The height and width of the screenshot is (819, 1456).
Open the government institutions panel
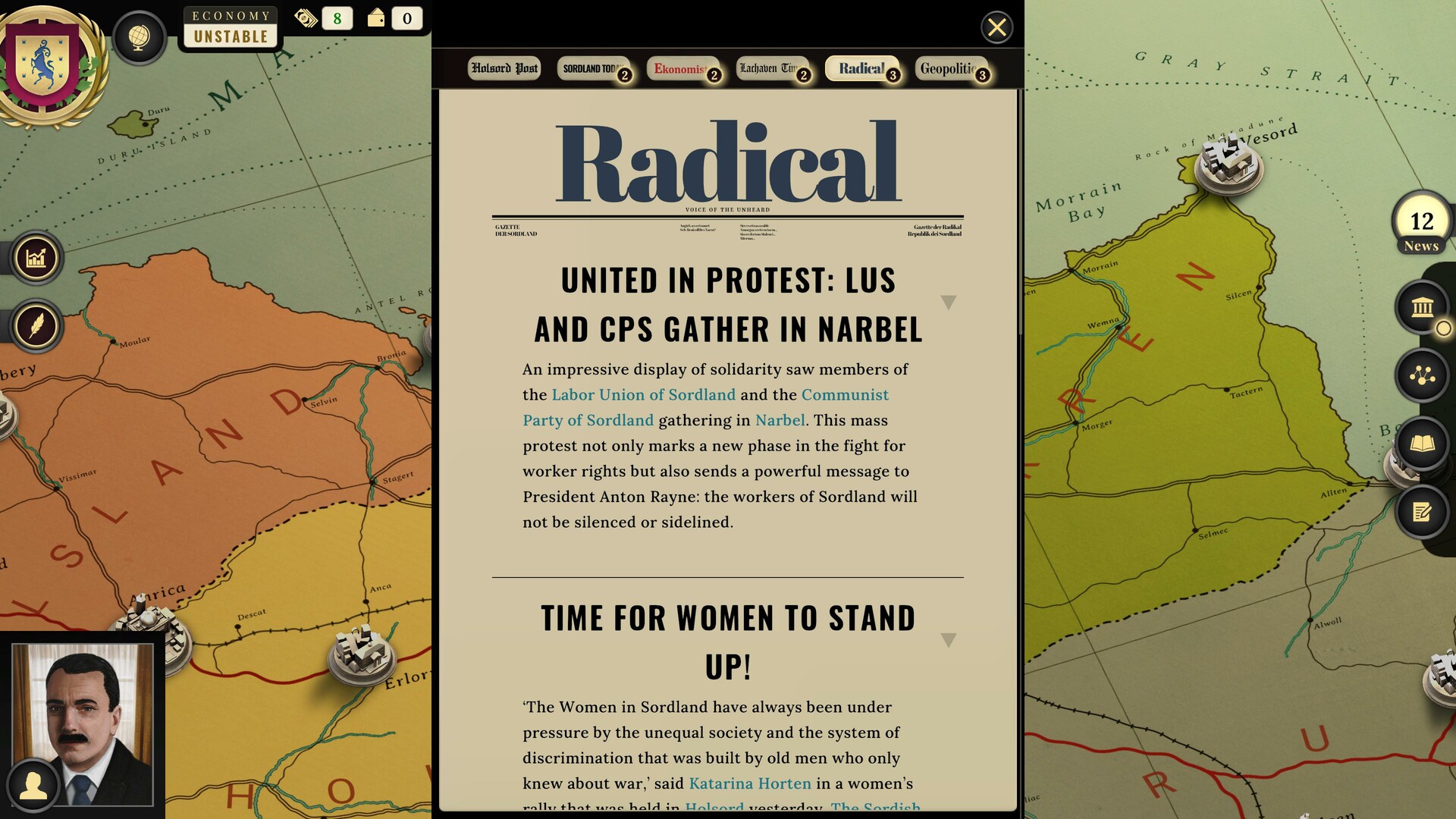pyautogui.click(x=1420, y=309)
